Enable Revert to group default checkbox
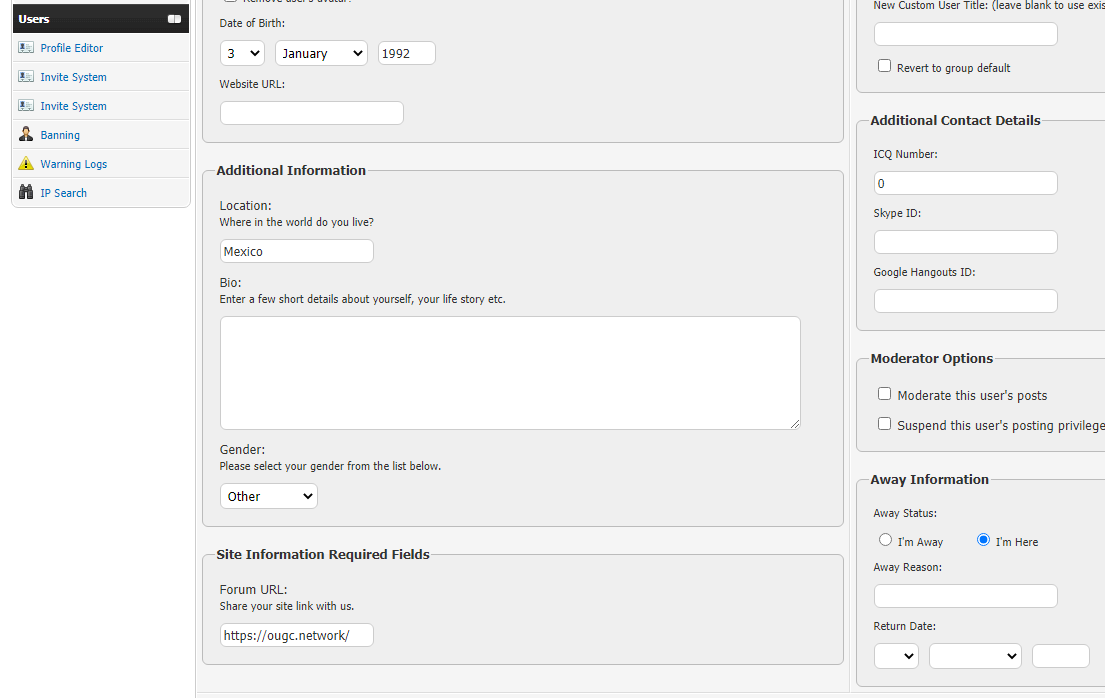Image resolution: width=1105 pixels, height=698 pixels. tap(884, 66)
